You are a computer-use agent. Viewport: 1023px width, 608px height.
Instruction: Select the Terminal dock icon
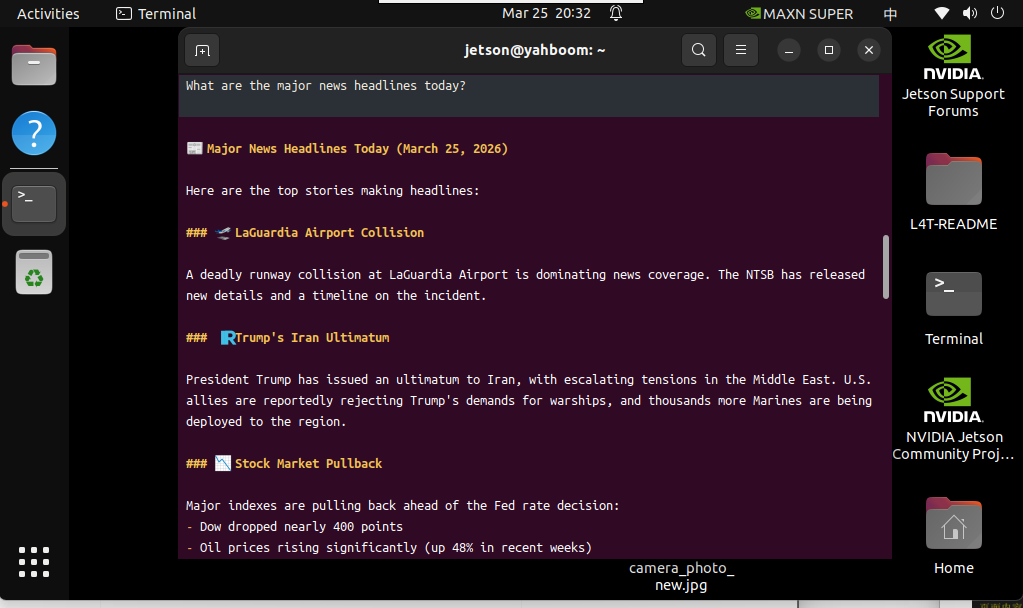point(34,204)
